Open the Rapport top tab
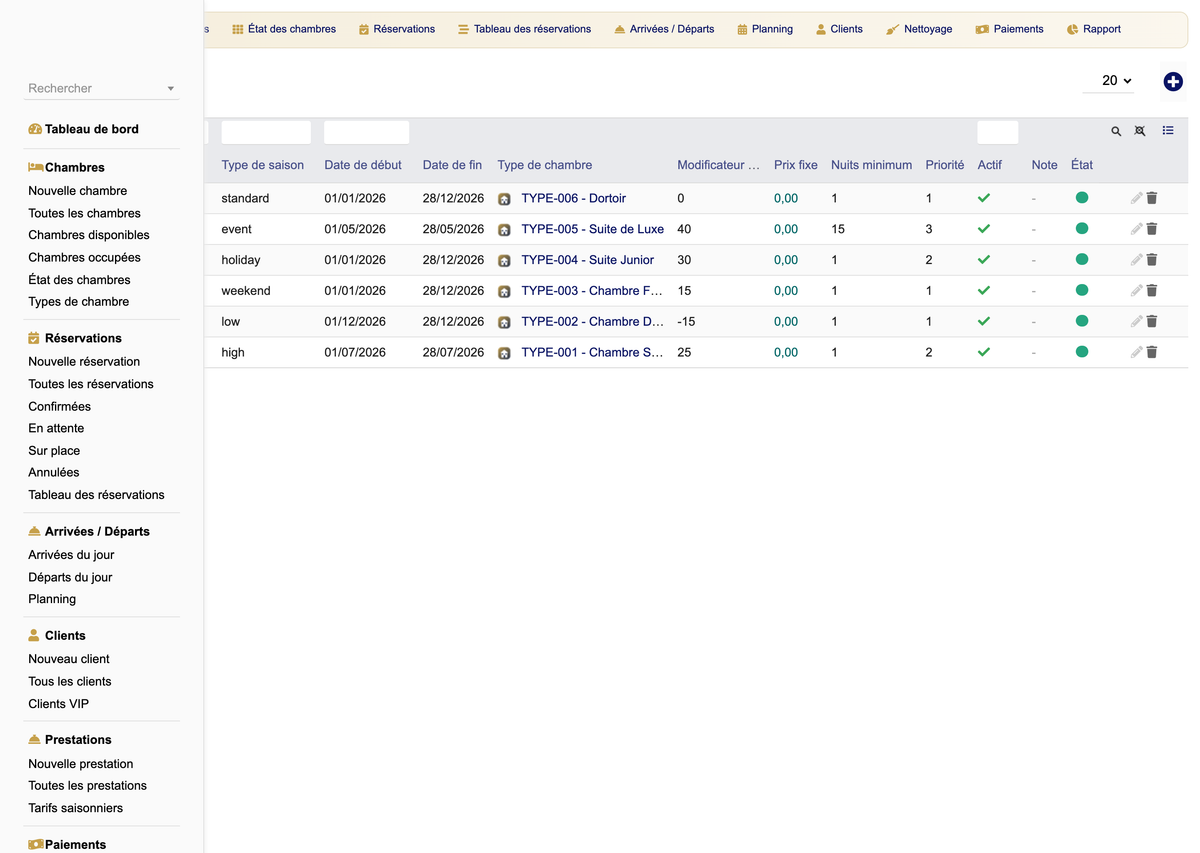This screenshot has height=853, width=1200. tap(1093, 29)
